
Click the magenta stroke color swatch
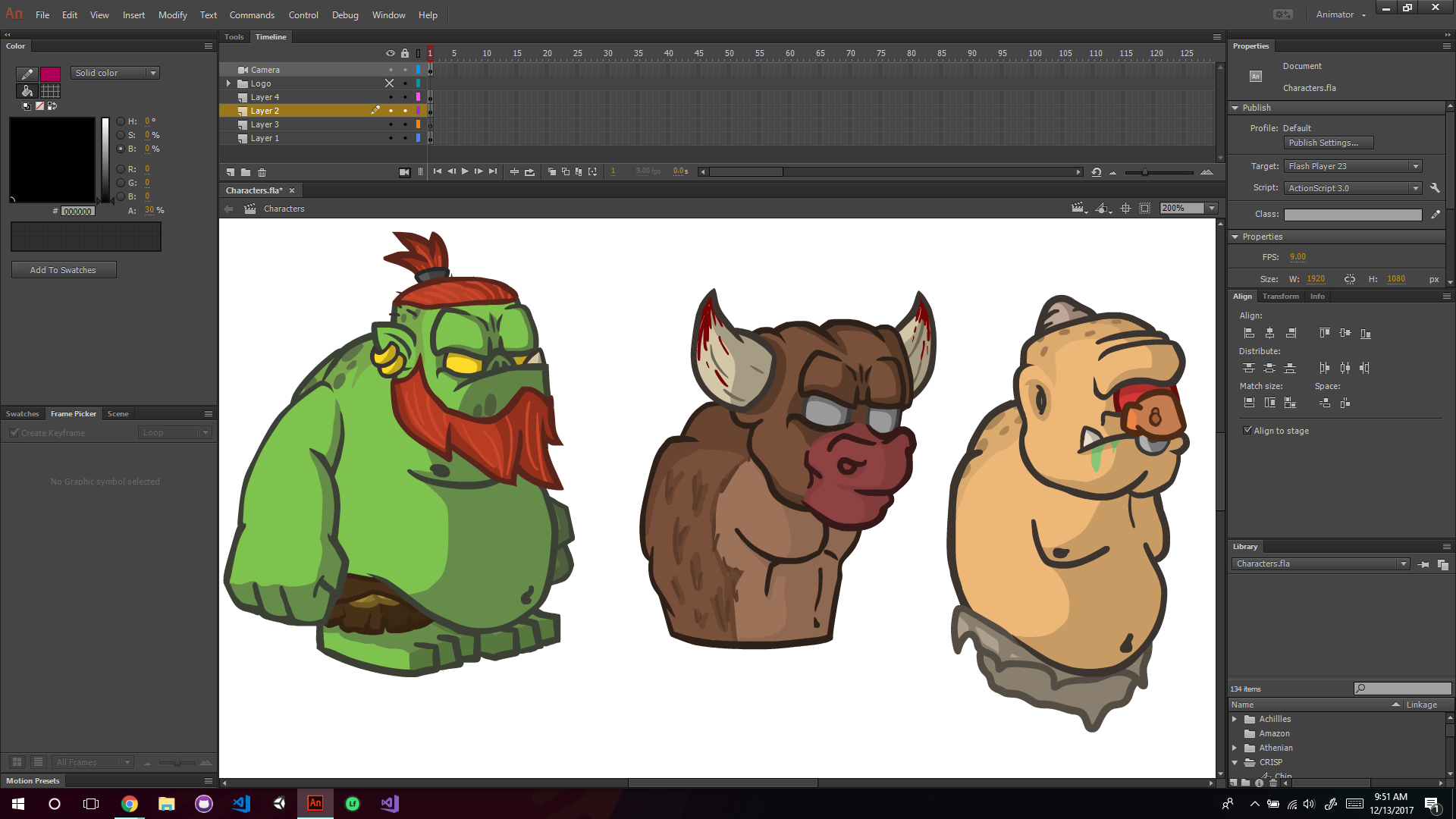coord(50,74)
